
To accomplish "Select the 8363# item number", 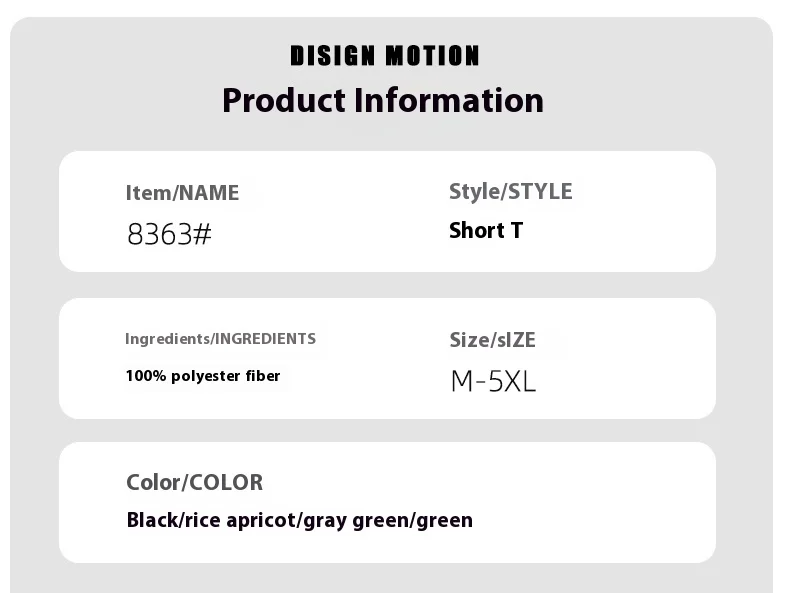I will coord(169,235).
